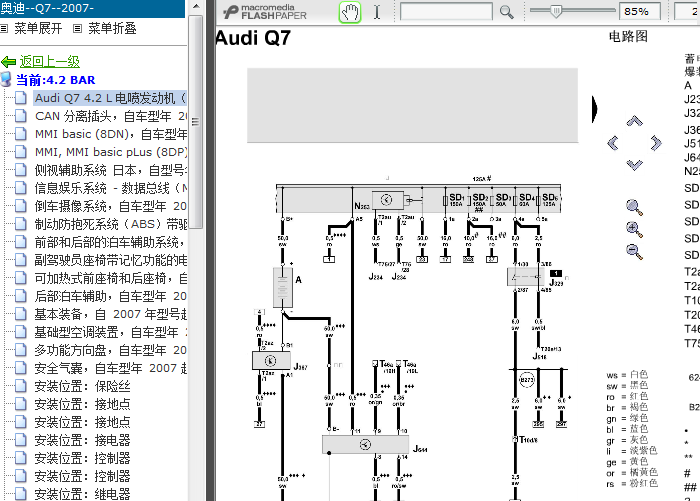Open 安全气囊 2007 entry
Image resolution: width=700 pixels, height=501 pixels.
click(x=111, y=368)
